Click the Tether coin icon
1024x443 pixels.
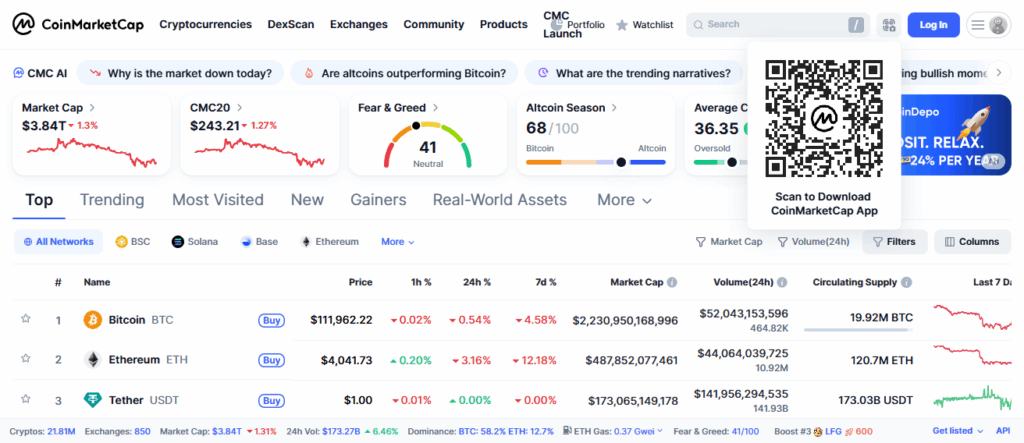[93, 400]
